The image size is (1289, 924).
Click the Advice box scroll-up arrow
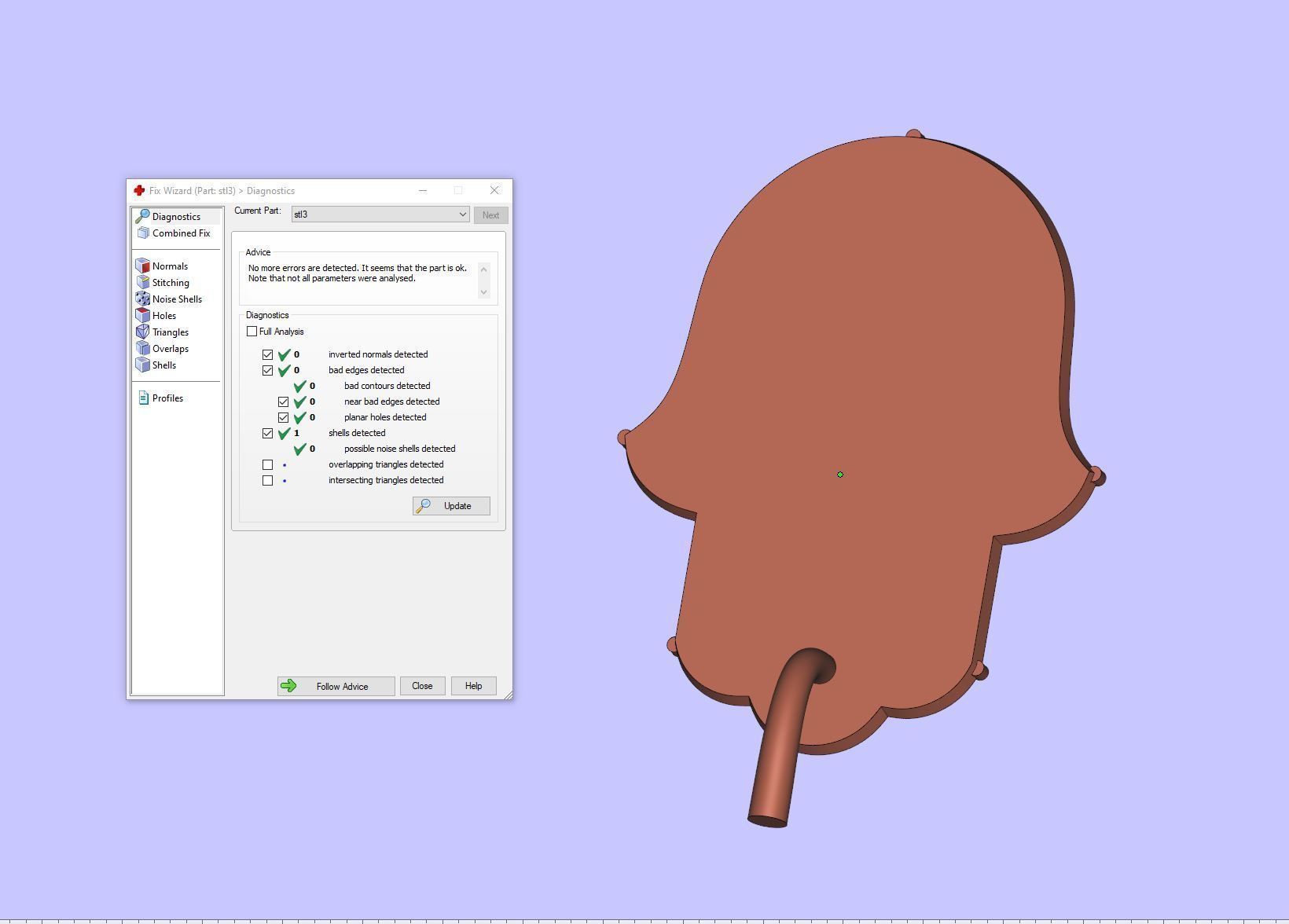(483, 269)
